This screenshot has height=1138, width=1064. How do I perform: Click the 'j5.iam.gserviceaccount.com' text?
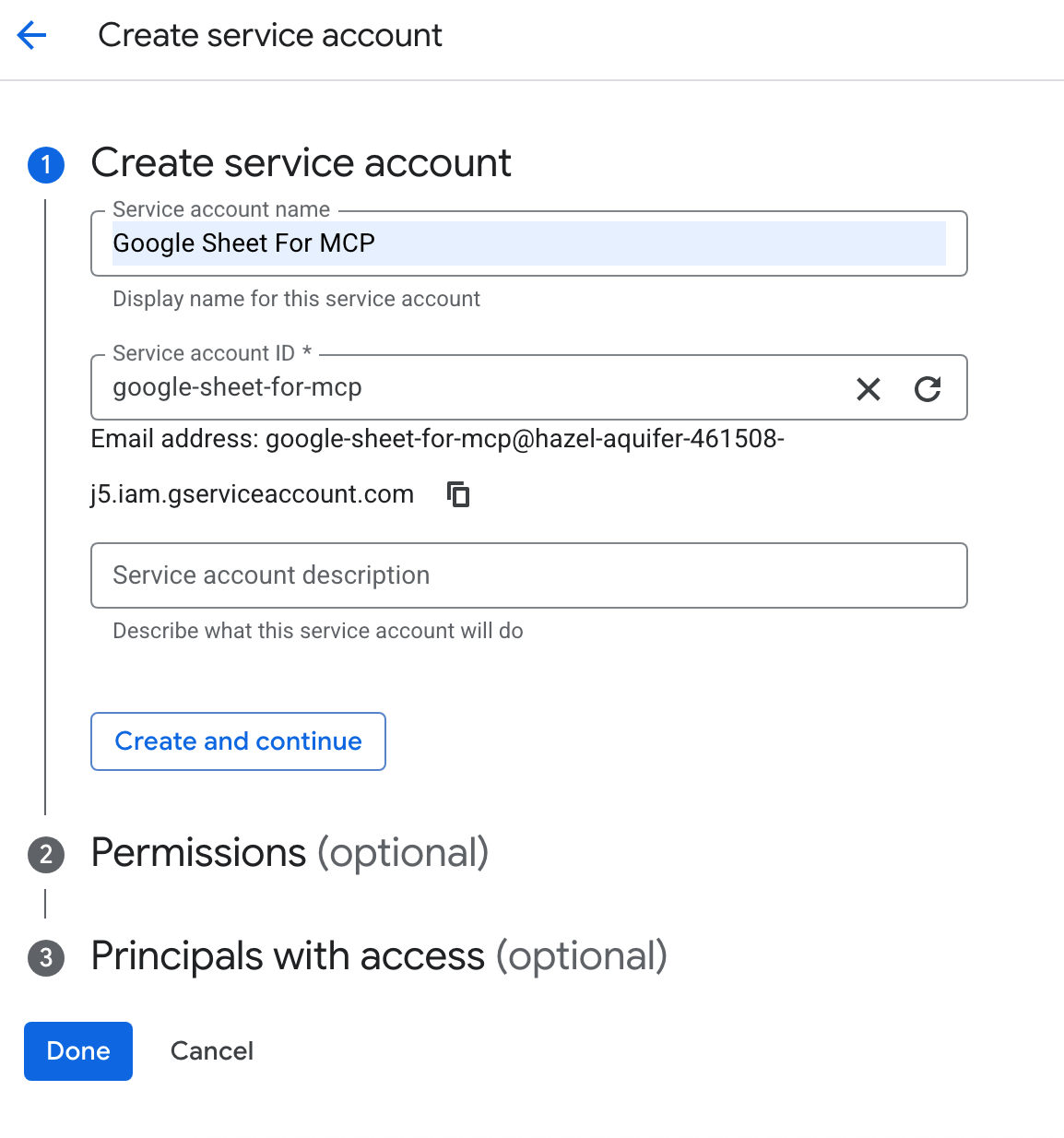coord(252,494)
